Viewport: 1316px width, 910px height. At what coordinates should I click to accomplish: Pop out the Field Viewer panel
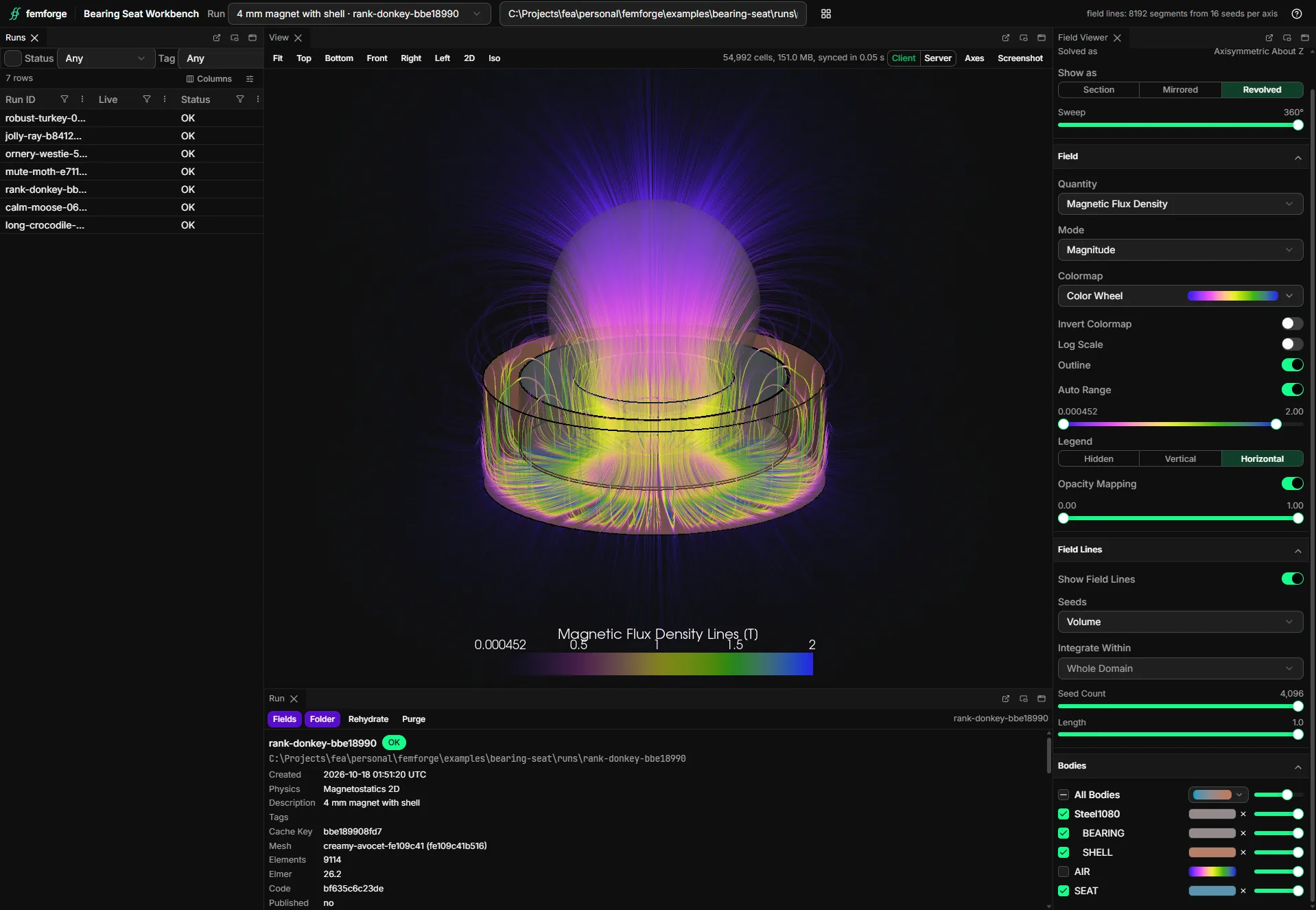(1269, 38)
